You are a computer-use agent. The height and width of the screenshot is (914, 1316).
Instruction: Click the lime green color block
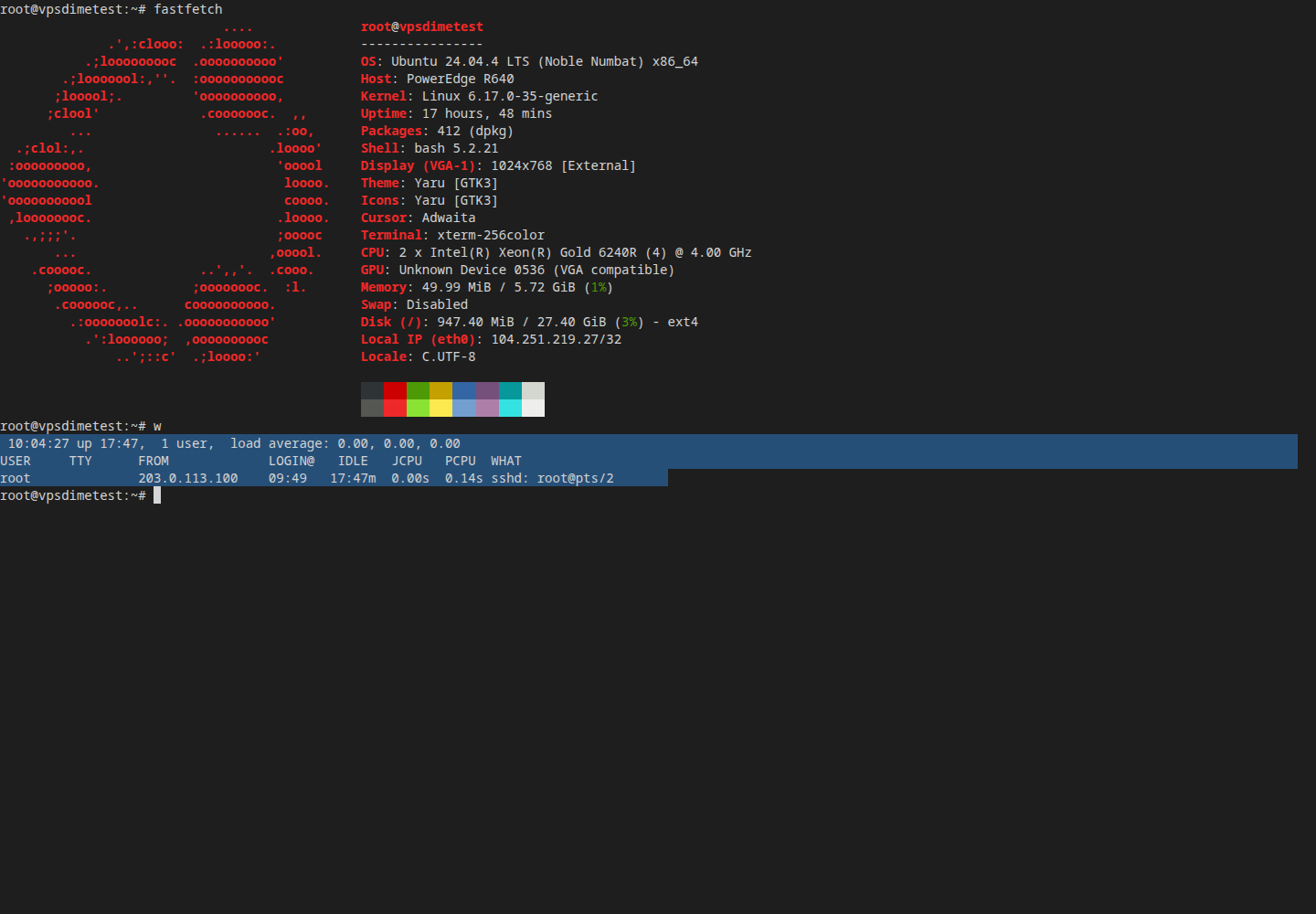[x=418, y=408]
